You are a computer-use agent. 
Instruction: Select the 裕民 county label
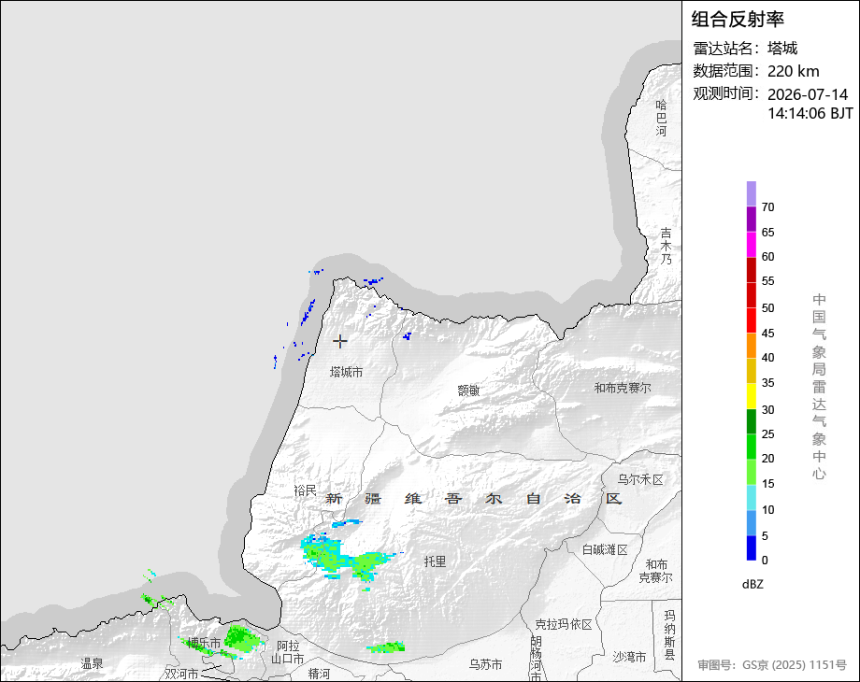point(305,490)
